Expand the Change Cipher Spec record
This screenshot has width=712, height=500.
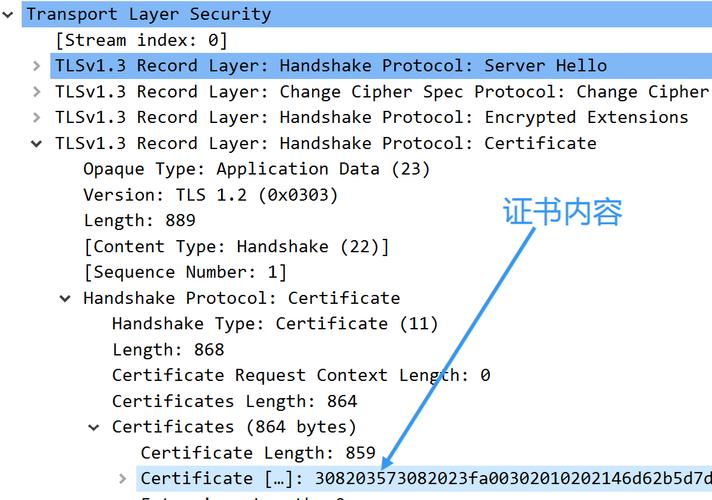tap(36, 92)
